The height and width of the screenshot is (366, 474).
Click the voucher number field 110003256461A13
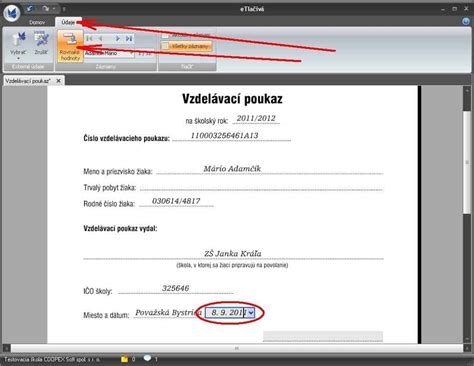pyautogui.click(x=232, y=136)
